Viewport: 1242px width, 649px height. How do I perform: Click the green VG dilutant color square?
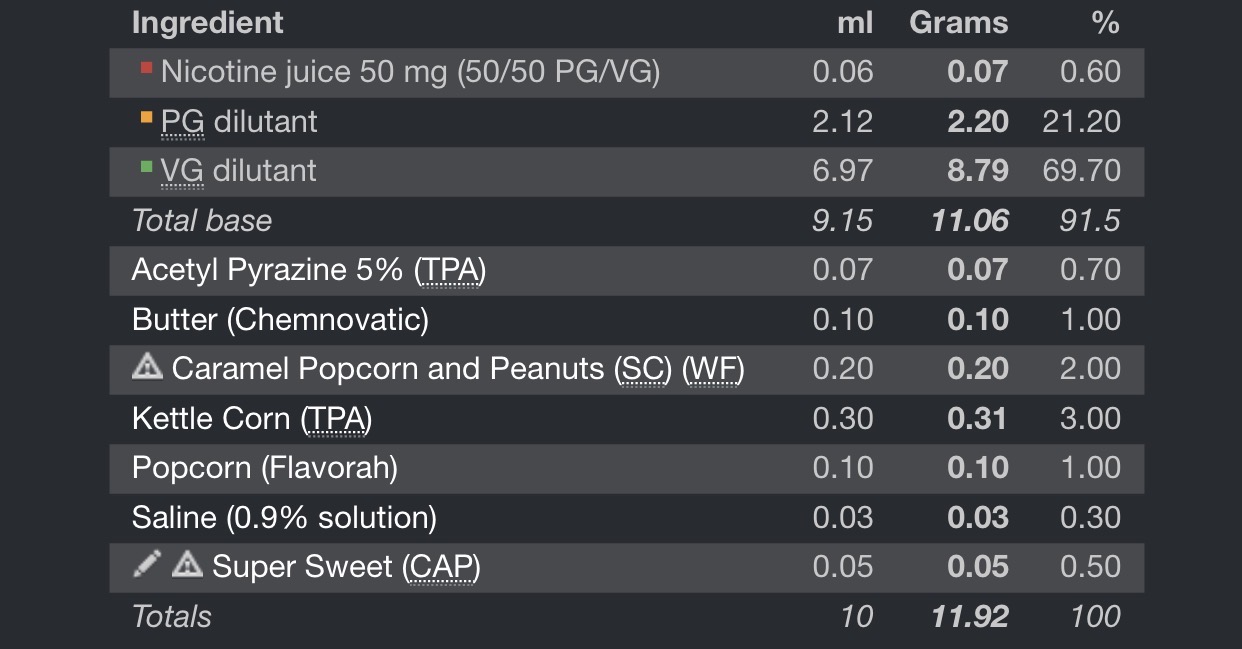tap(147, 167)
